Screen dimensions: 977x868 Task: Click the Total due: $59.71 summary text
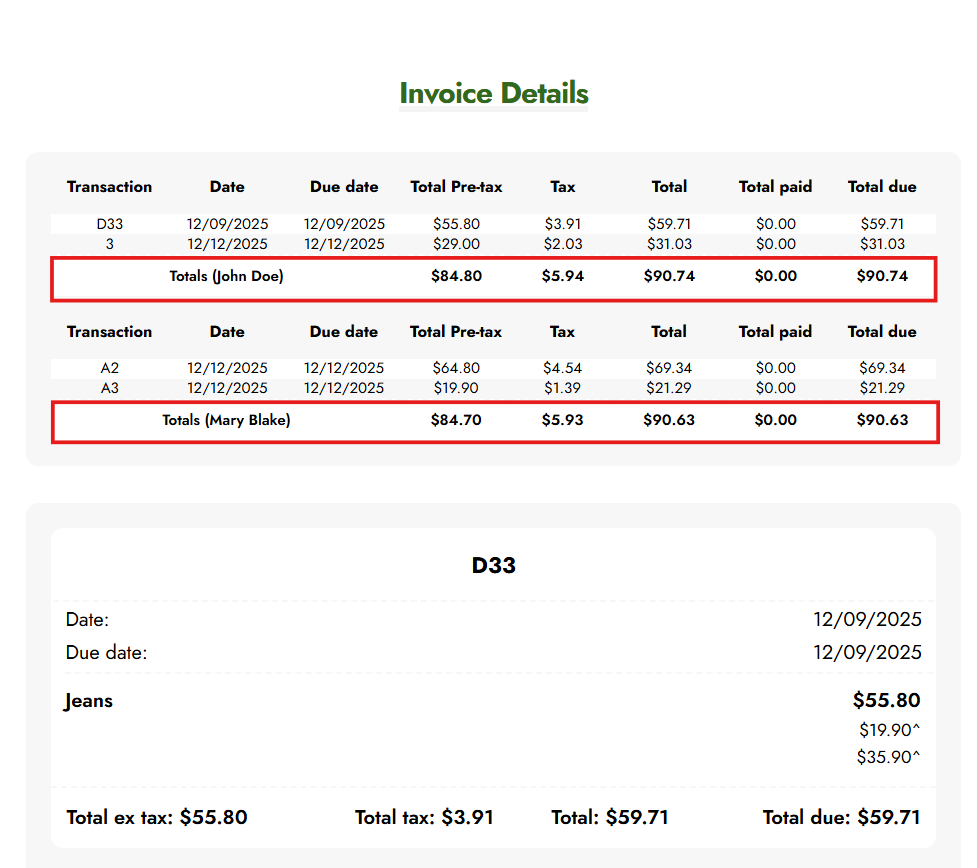(841, 818)
